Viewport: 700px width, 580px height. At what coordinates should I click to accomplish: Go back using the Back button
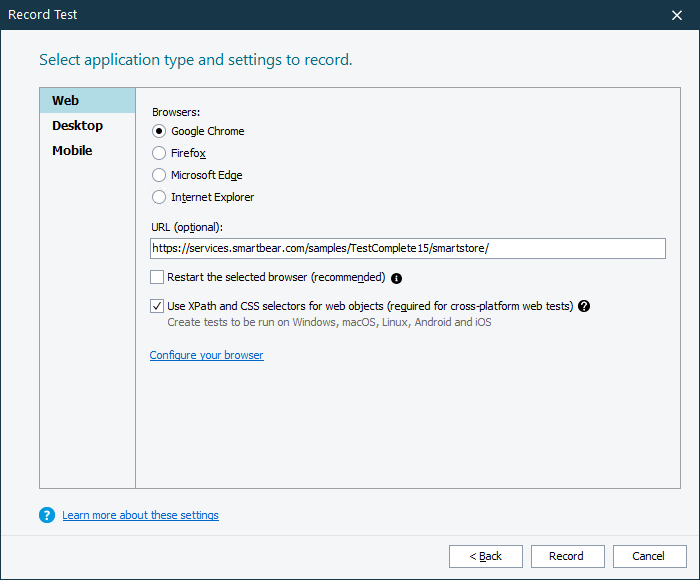click(x=485, y=556)
